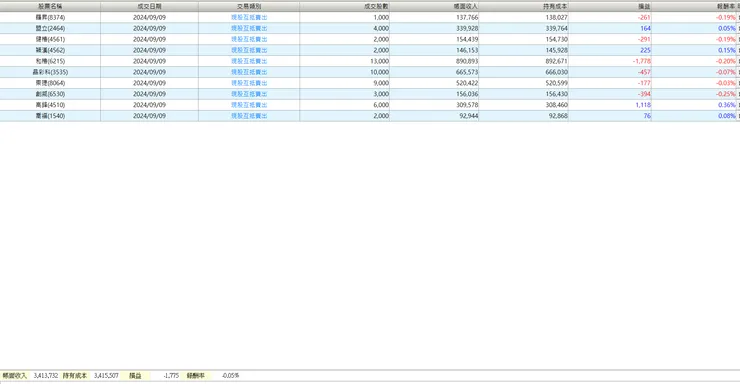Screen dimensions: 740x384
Task: Click the 154,730 holding cost value
Action: point(556,39)
